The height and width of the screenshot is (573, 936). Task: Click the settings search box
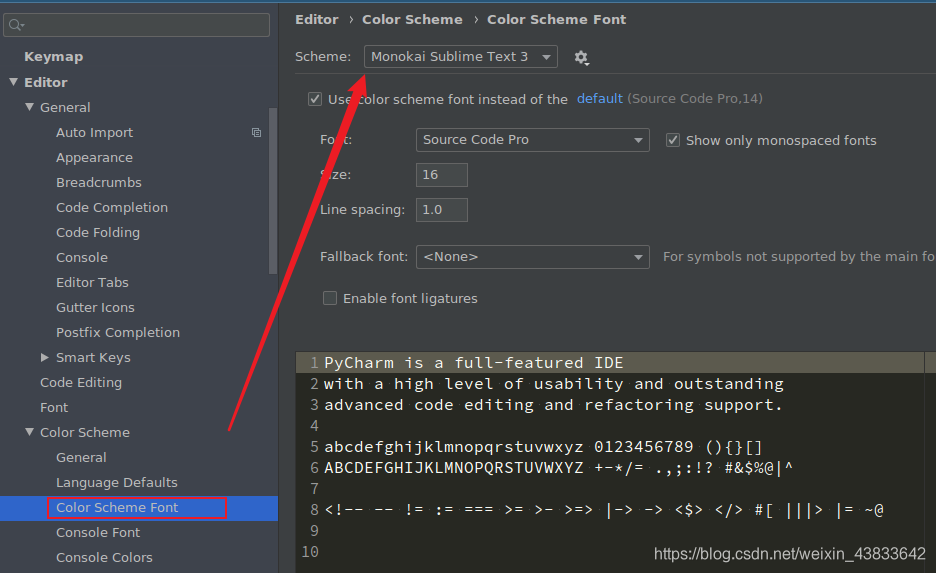pos(137,25)
